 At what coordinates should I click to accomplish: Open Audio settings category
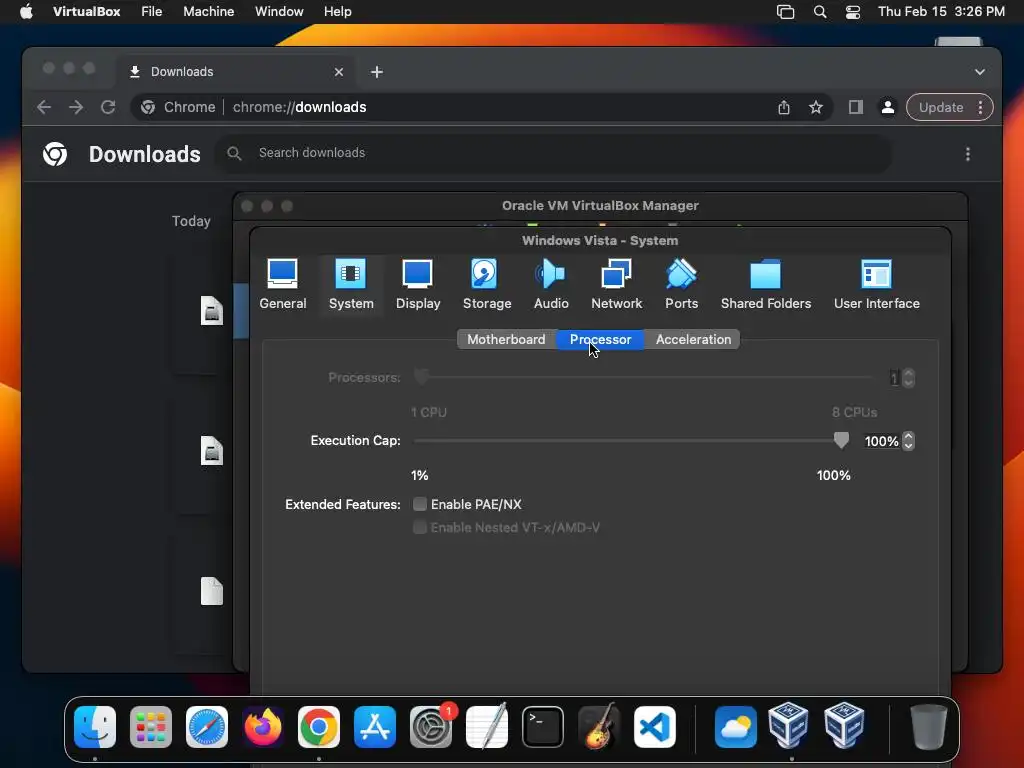click(x=551, y=285)
